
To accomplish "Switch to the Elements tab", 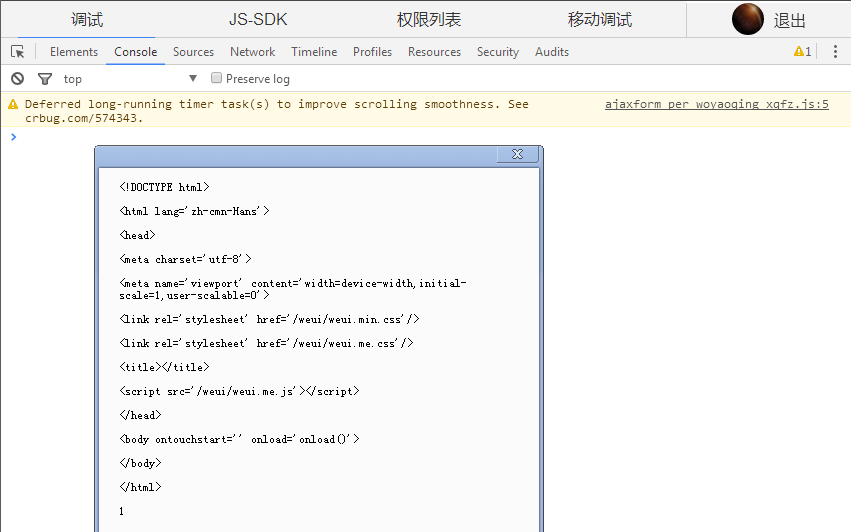I will pos(74,52).
